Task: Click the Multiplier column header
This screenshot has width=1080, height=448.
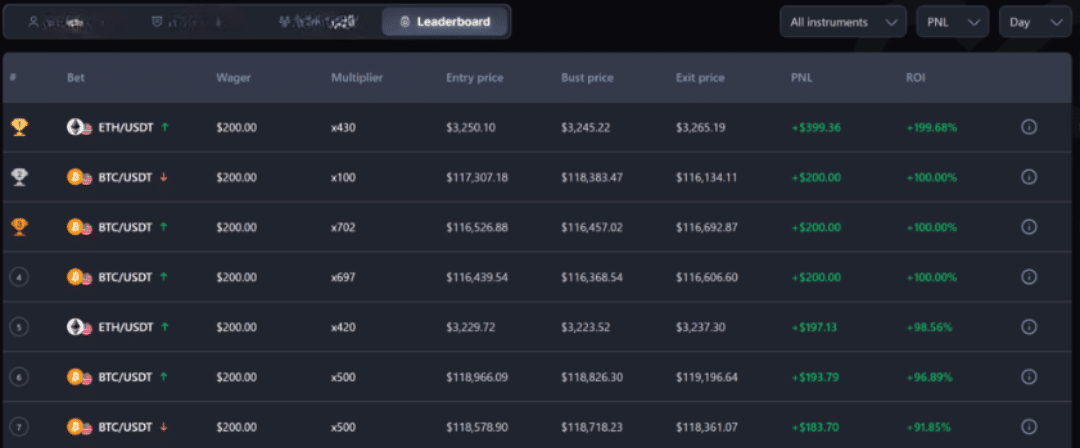Action: (x=357, y=78)
